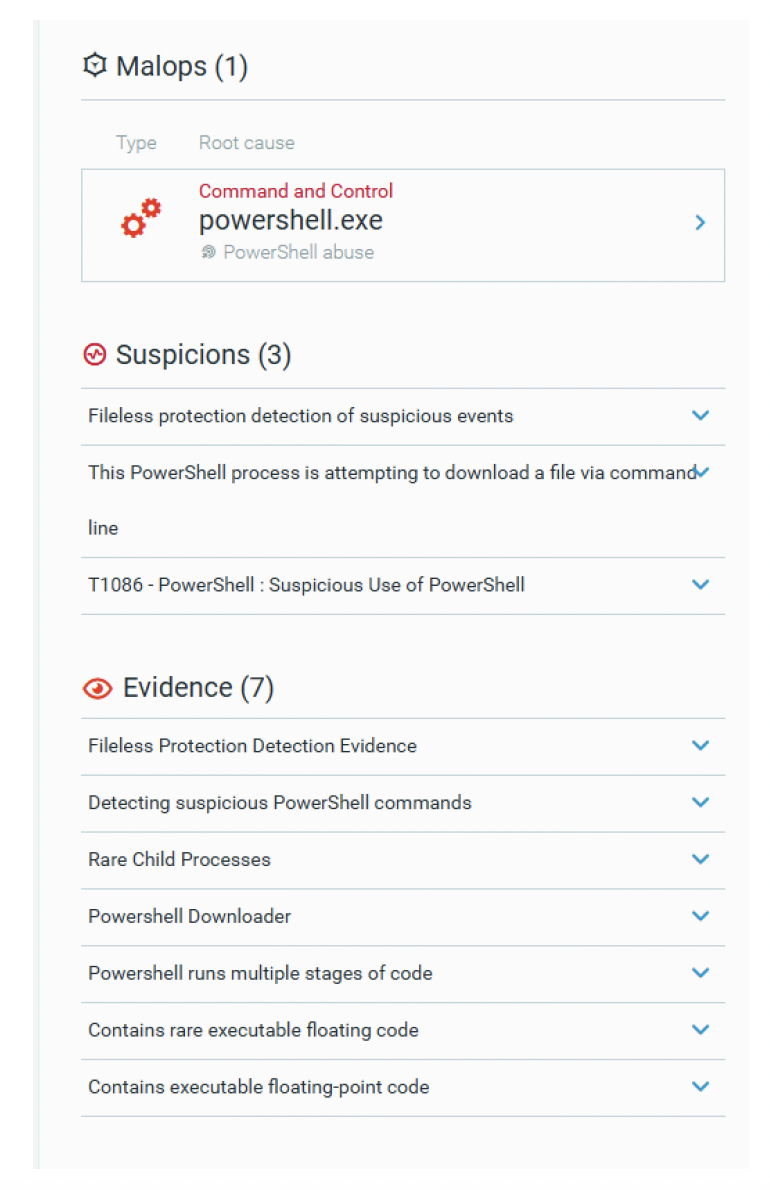Screen dimensions: 770x1190
Task: Expand the T1086 PowerShell suspicion chevron
Action: tap(700, 584)
